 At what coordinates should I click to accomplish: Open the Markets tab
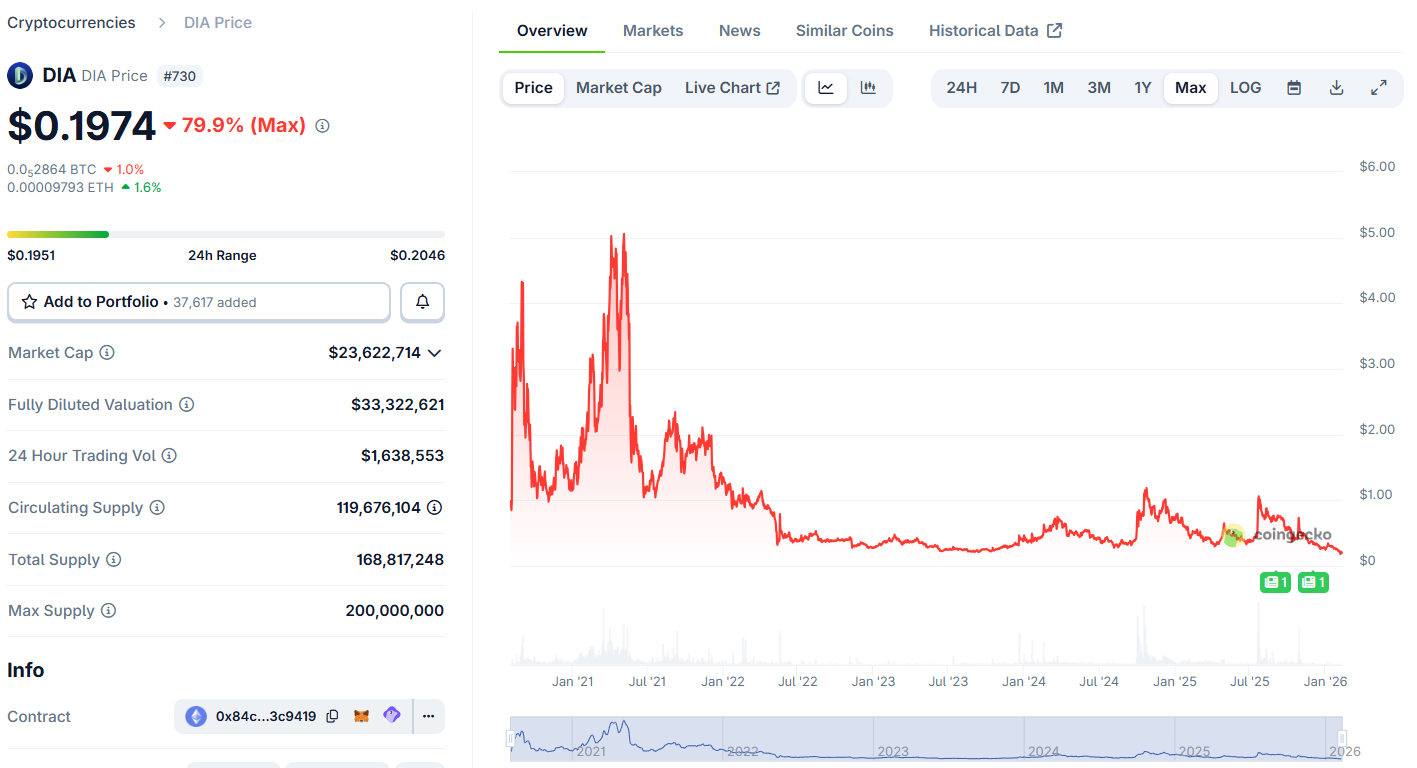(x=653, y=31)
